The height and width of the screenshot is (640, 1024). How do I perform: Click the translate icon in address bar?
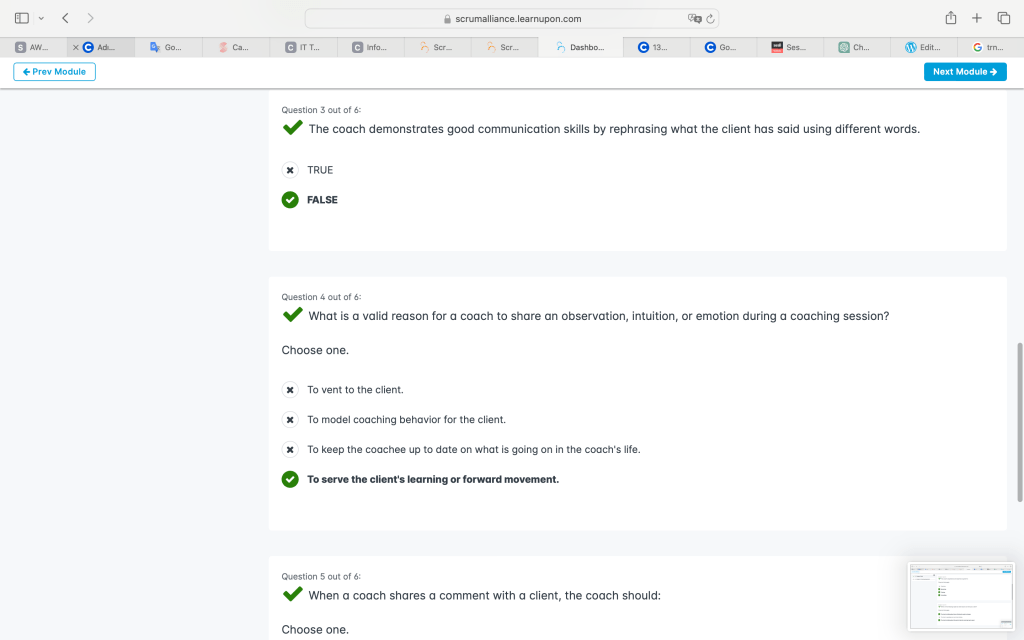[694, 18]
